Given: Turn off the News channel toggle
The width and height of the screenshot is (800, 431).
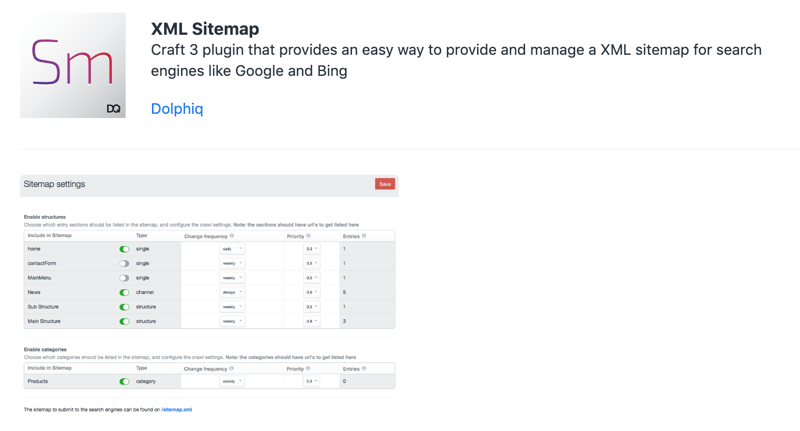Looking at the screenshot, I should pyautogui.click(x=124, y=293).
